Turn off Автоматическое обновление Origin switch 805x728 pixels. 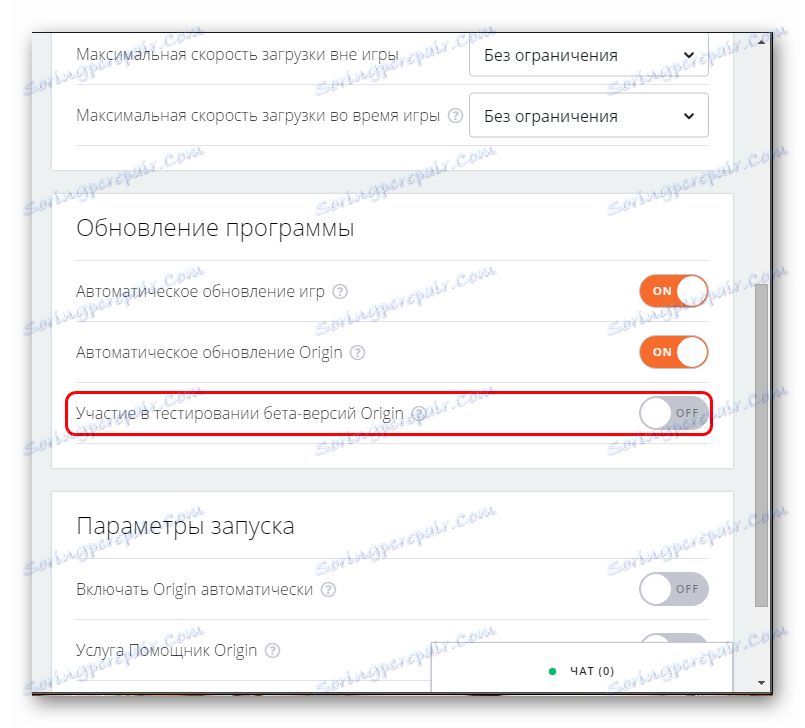[674, 352]
